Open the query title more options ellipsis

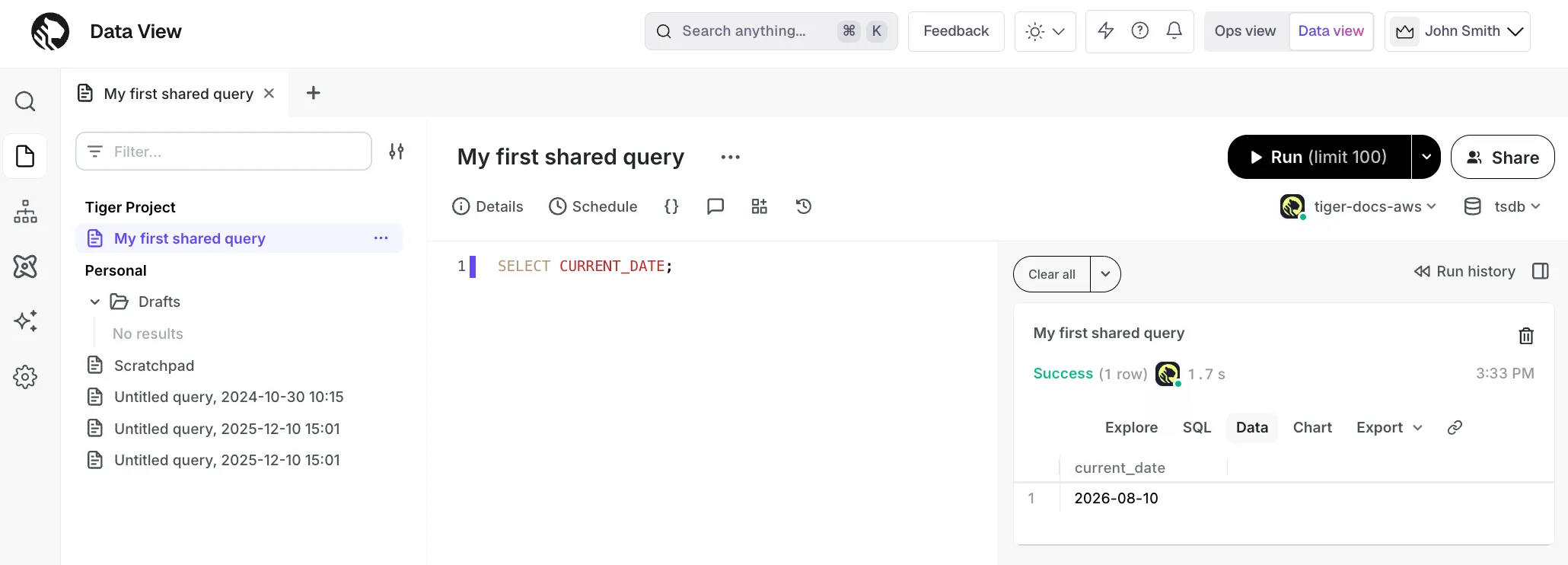[x=731, y=157]
